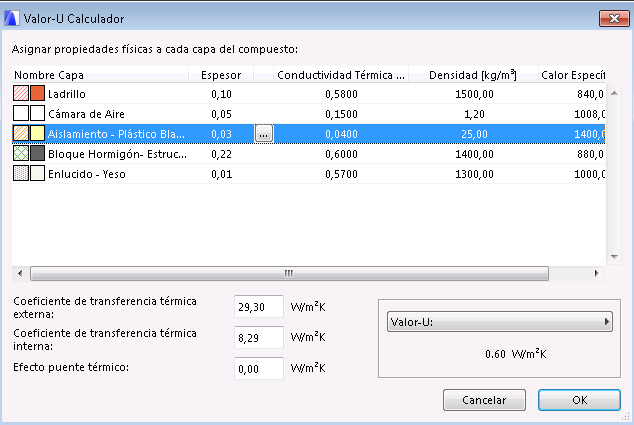Click conductivity value 0,5700
The width and height of the screenshot is (634, 425).
click(x=341, y=174)
